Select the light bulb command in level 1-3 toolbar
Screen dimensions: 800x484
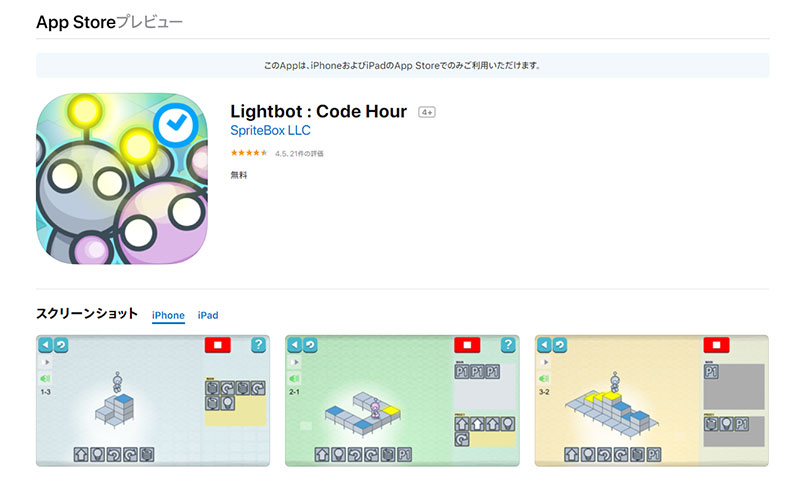pos(97,454)
